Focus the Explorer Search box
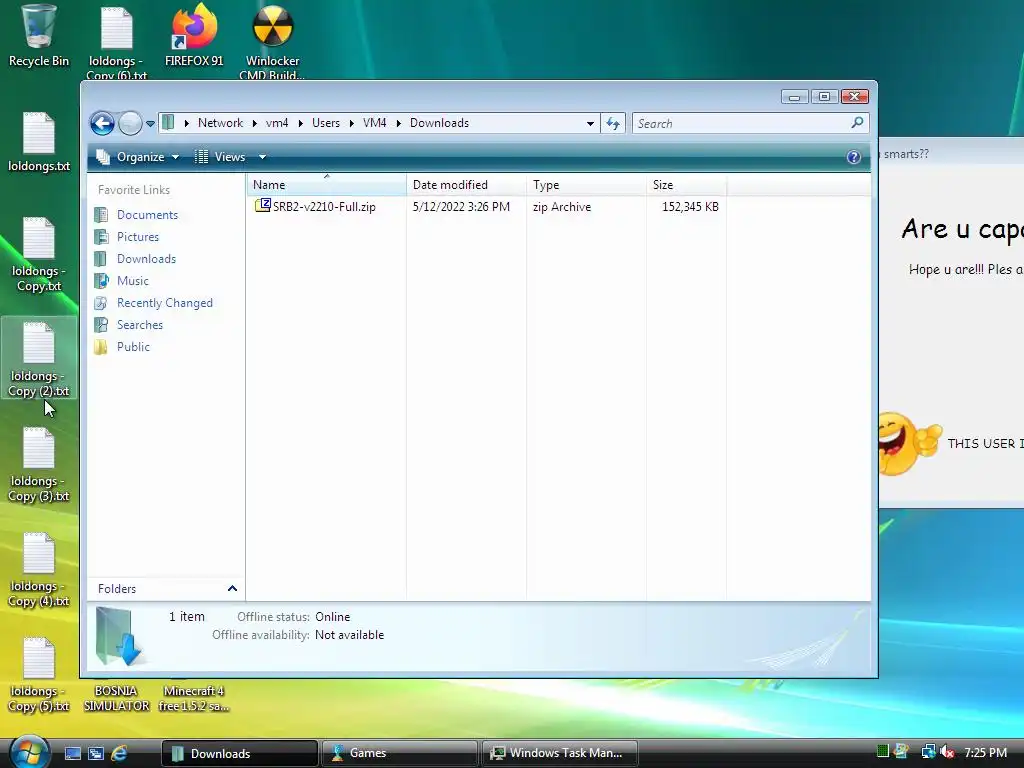 tap(742, 123)
